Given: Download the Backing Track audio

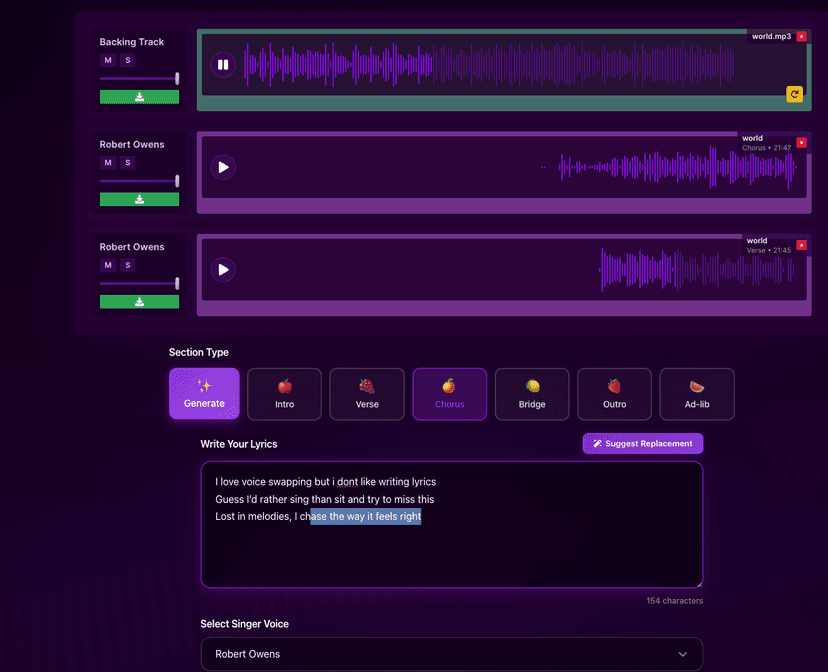Looking at the screenshot, I should (139, 96).
